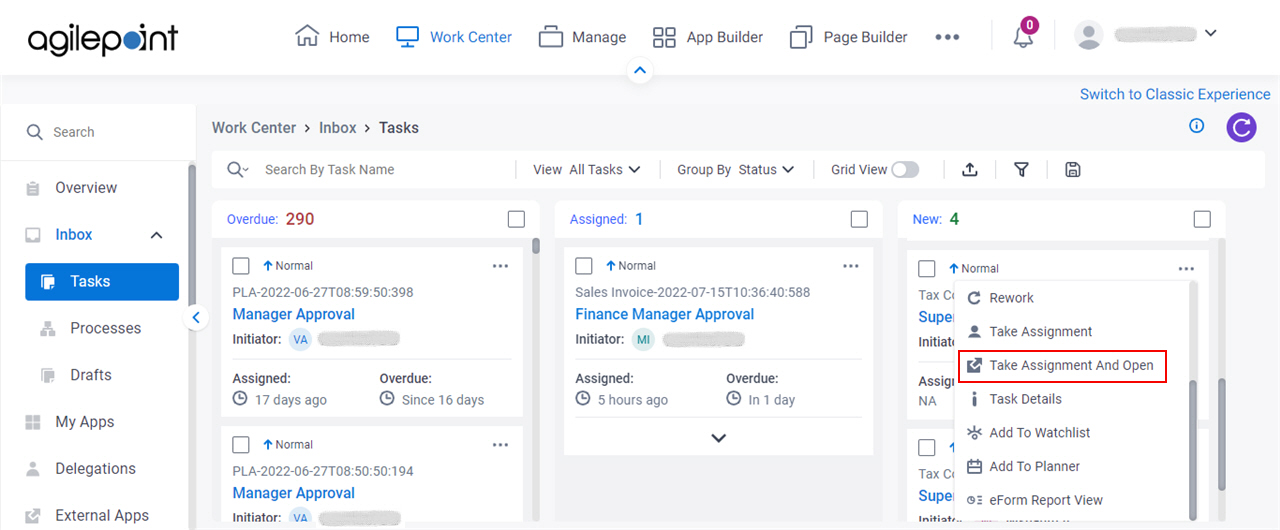Click the purple refresh button
Viewport: 1280px width, 530px height.
(1241, 127)
